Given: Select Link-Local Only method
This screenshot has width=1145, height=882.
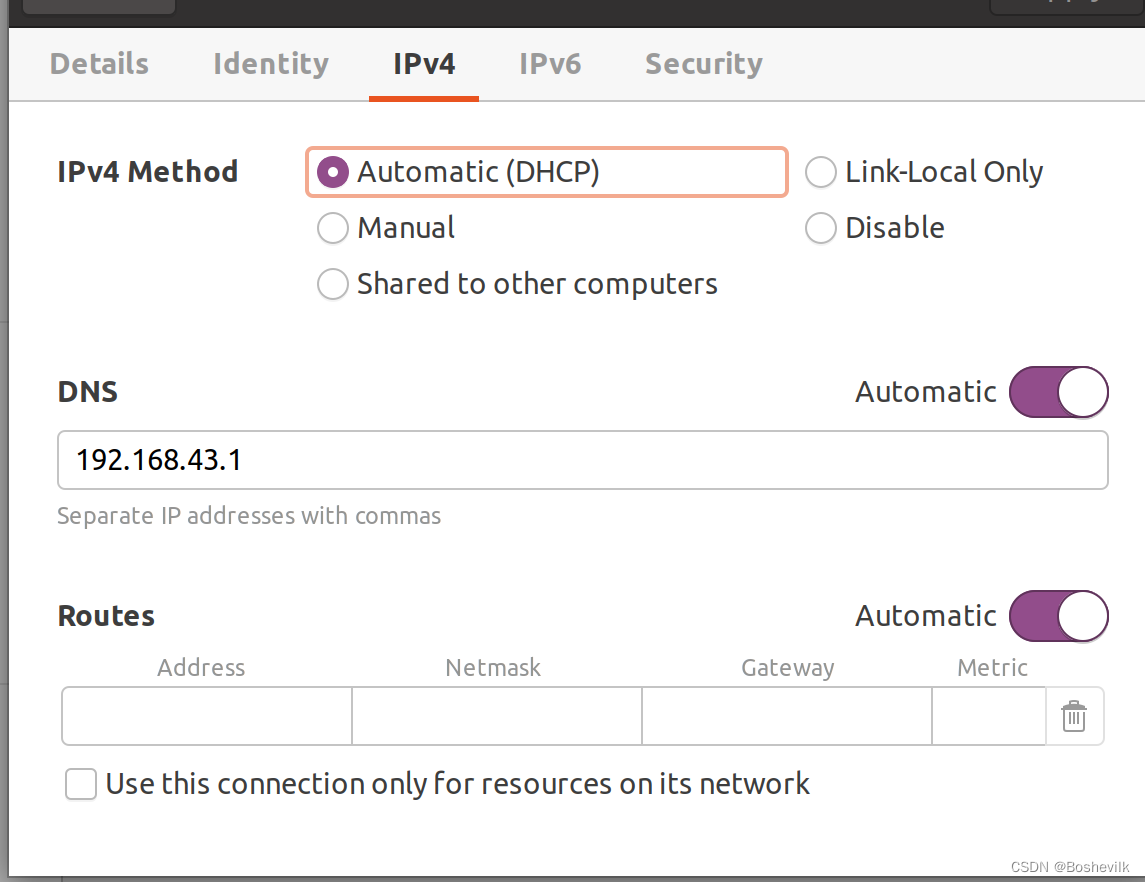Looking at the screenshot, I should coord(820,173).
